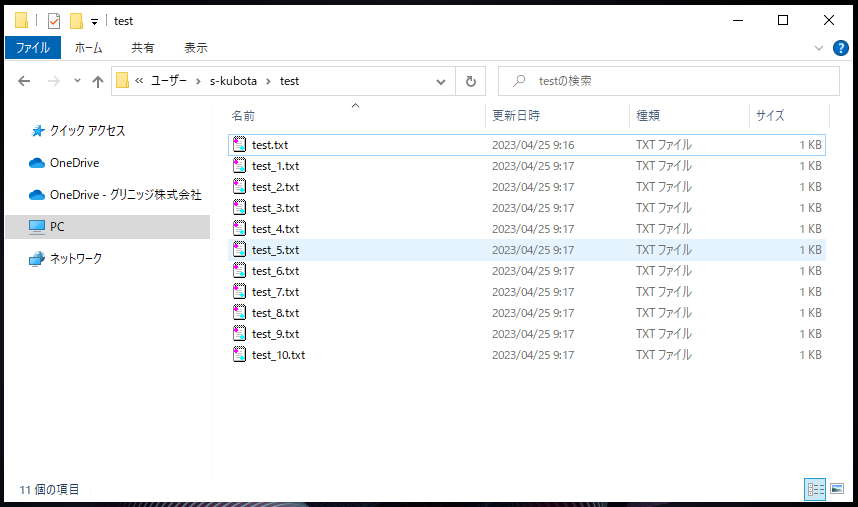Open ネットワーク in the navigation pane
Image resolution: width=858 pixels, height=507 pixels.
(76, 258)
